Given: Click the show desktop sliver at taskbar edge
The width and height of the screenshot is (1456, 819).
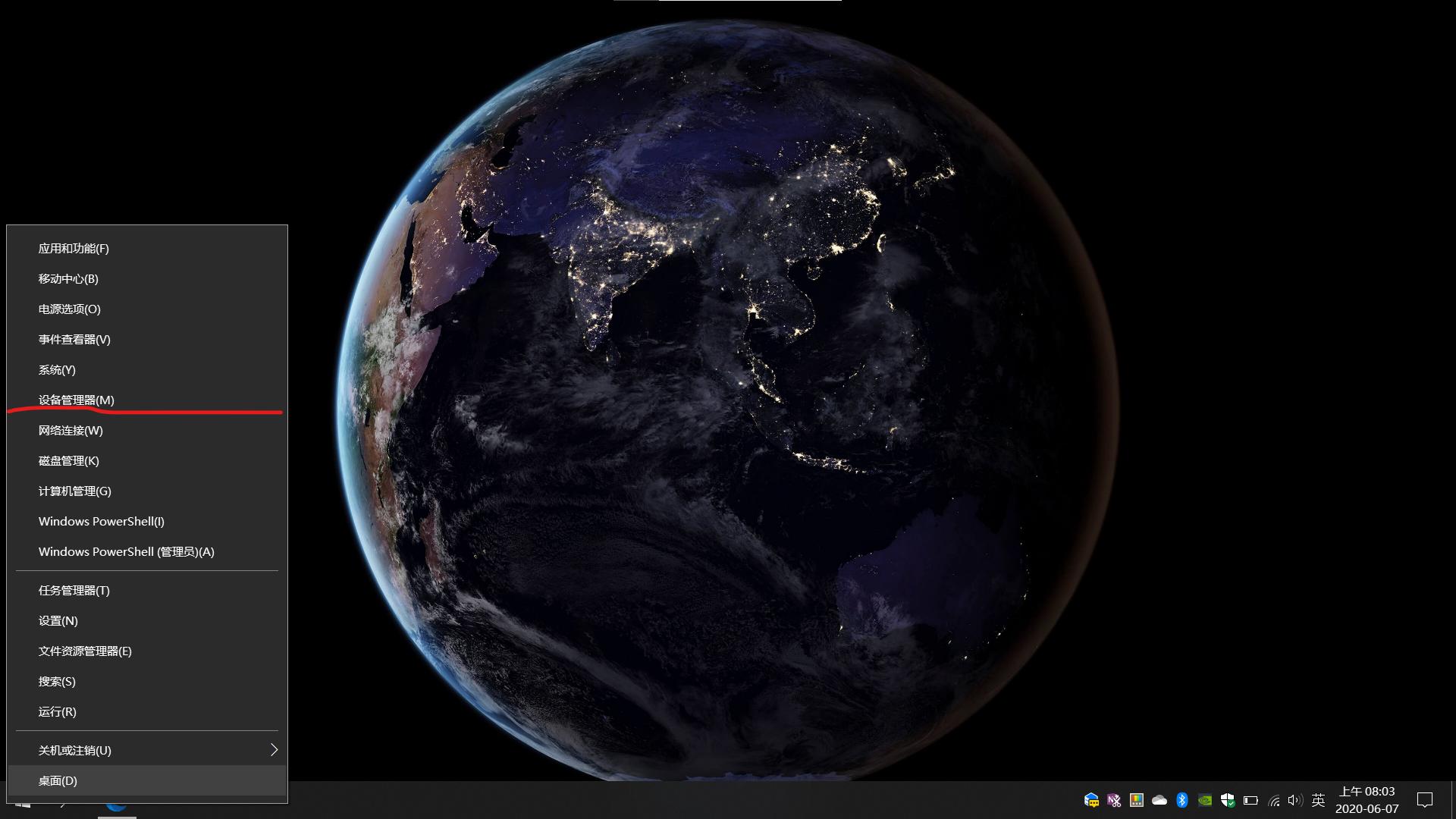Looking at the screenshot, I should pyautogui.click(x=1453, y=800).
